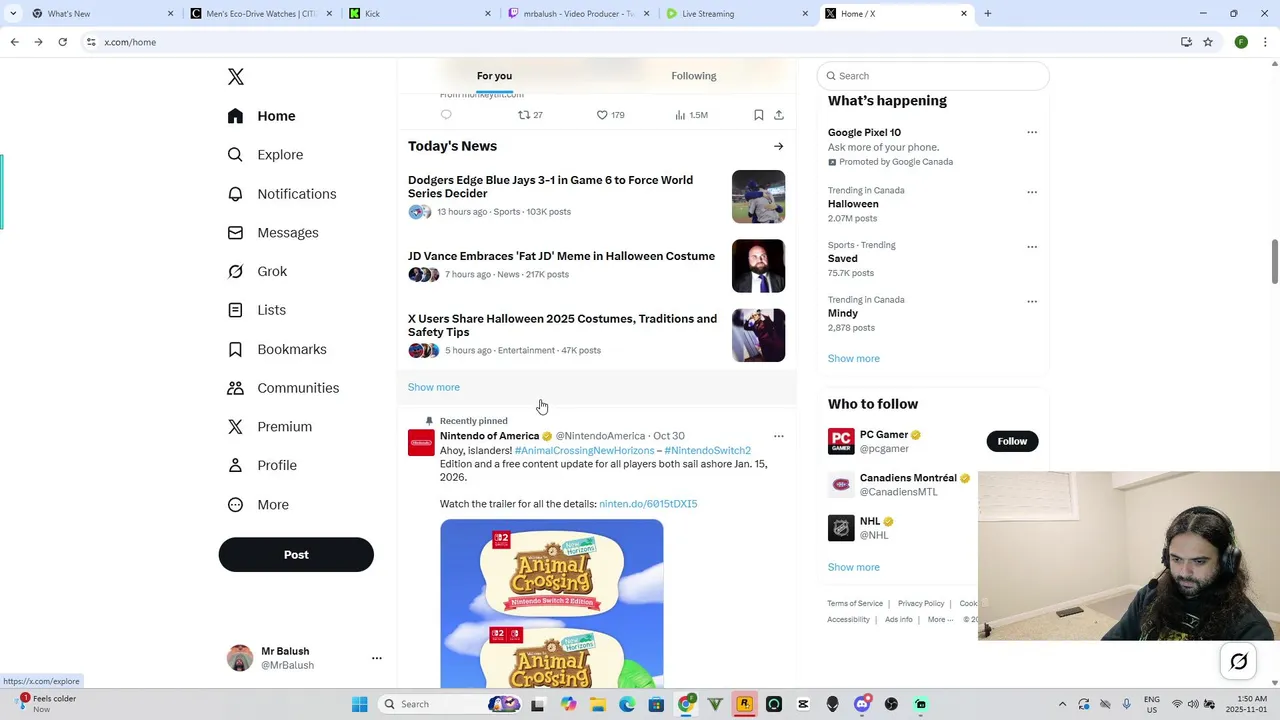Open the Privacy Policy link
Viewport: 1280px width, 720px height.
[x=921, y=604]
